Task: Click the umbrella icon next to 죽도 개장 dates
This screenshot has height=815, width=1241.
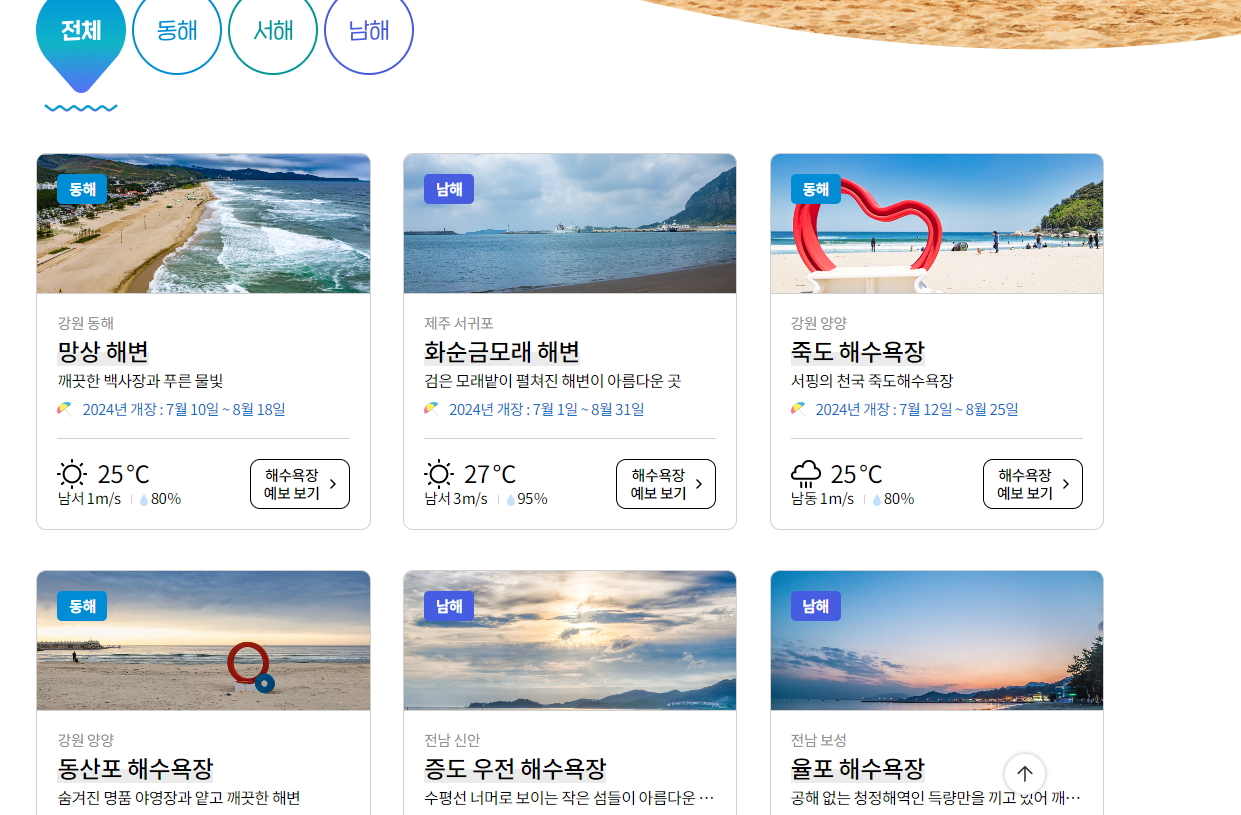Action: pyautogui.click(x=797, y=408)
